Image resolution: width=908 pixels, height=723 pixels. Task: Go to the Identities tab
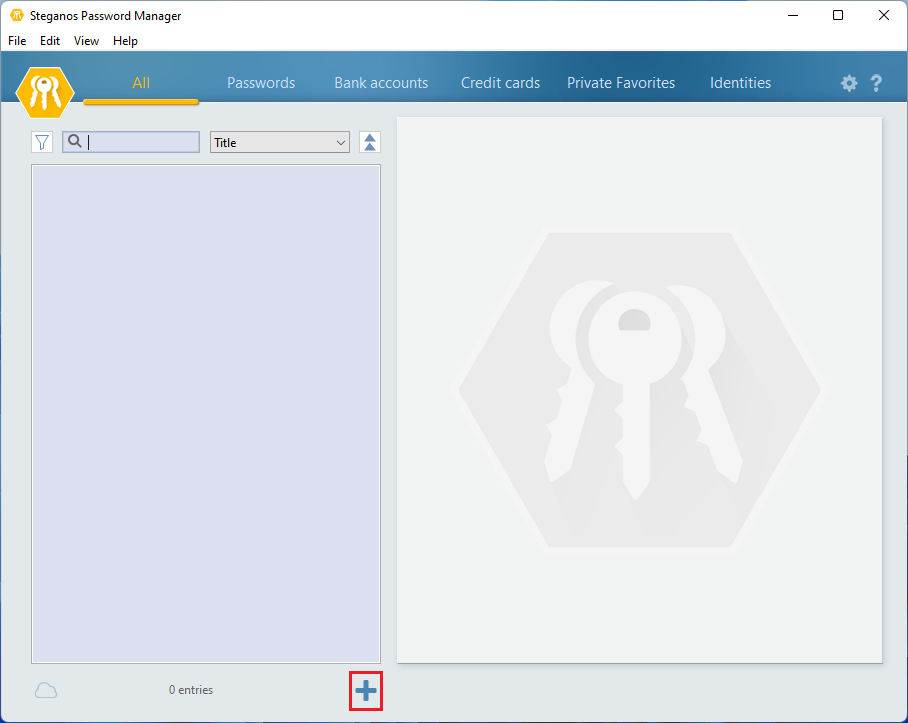(x=740, y=83)
